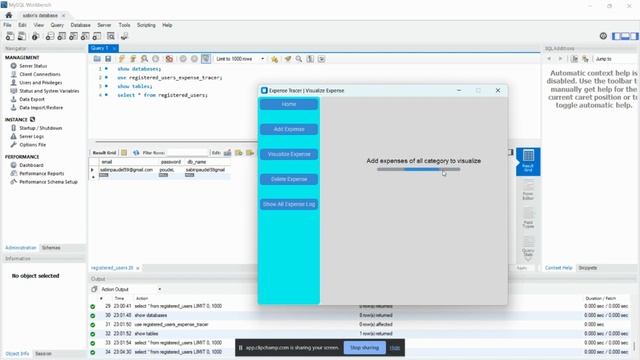Beautify the query with broom icon
Image resolution: width=640 pixels, height=360 pixels.
288,59
